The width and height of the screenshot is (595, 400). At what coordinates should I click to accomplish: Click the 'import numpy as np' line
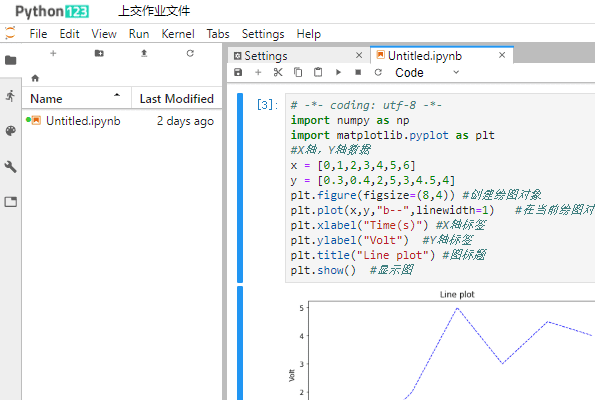point(349,120)
